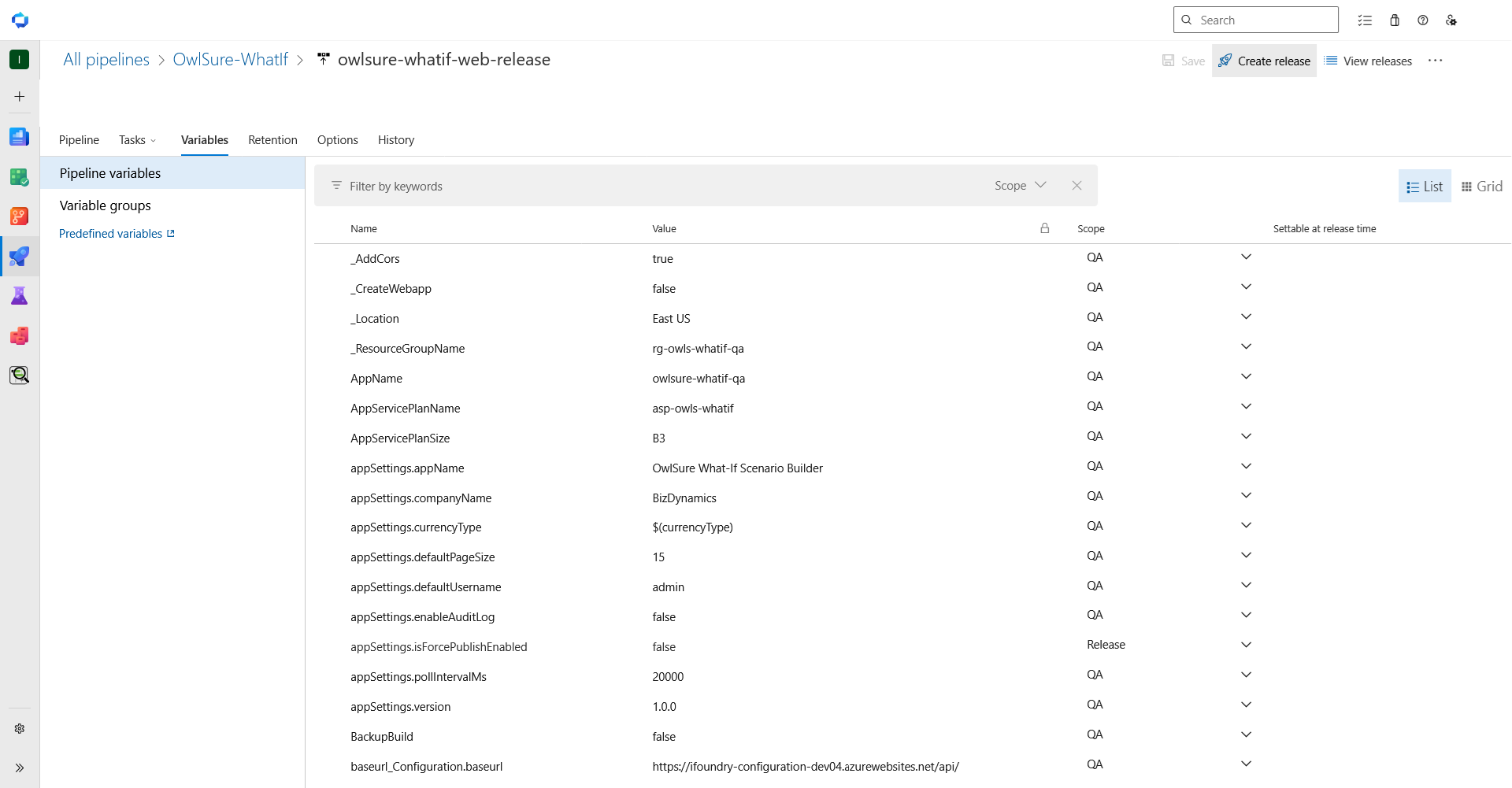
Task: Switch to List view
Action: (1425, 187)
